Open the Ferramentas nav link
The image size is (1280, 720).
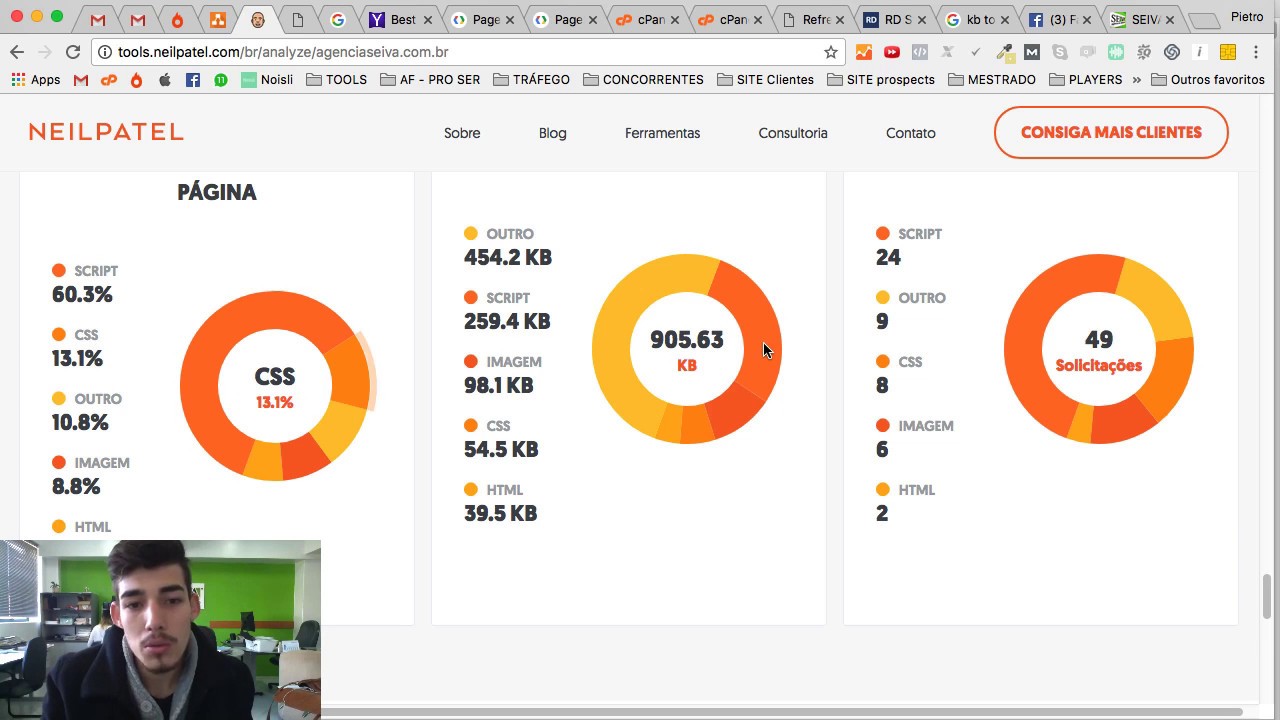tap(662, 133)
